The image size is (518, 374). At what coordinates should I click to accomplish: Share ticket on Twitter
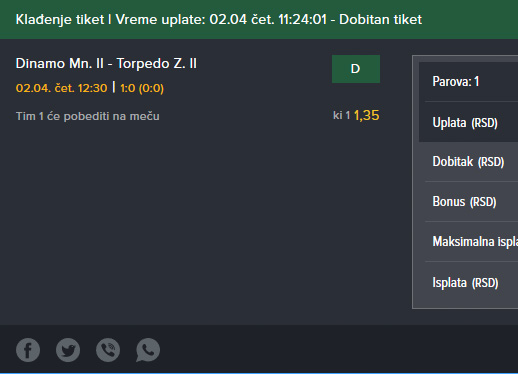[68, 350]
